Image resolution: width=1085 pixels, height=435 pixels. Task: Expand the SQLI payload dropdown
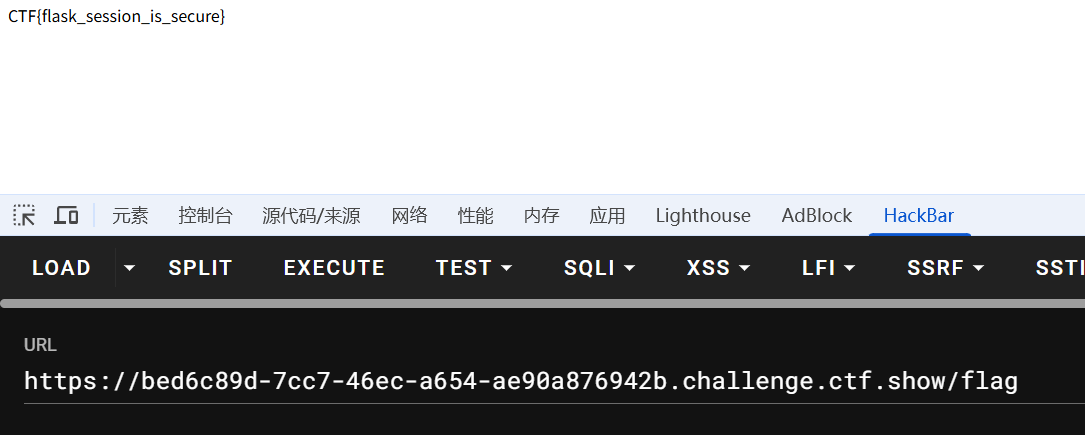click(600, 268)
